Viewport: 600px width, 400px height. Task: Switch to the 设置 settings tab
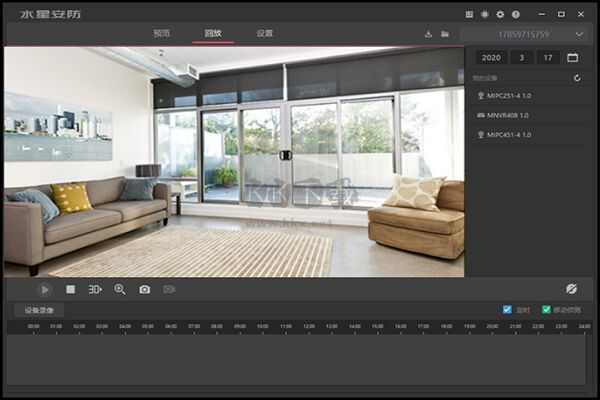coord(264,33)
